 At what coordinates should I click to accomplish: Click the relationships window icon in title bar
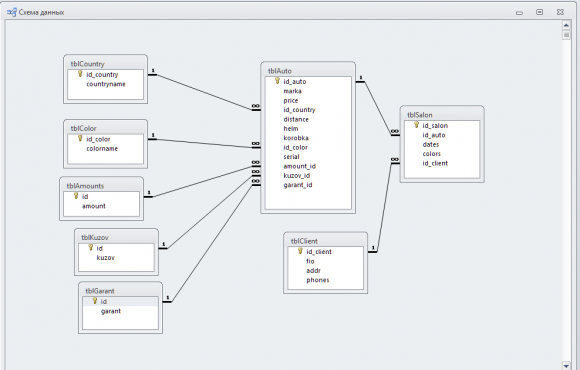(x=12, y=12)
